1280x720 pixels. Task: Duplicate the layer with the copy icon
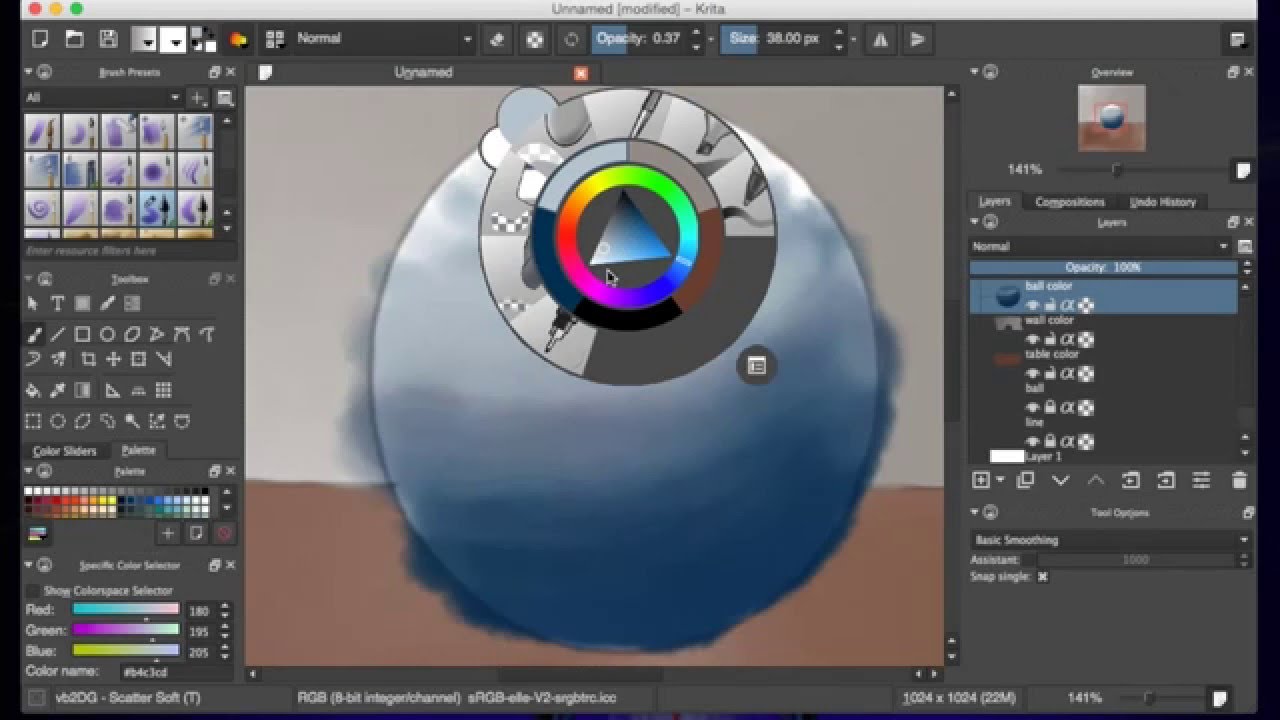tap(1025, 481)
